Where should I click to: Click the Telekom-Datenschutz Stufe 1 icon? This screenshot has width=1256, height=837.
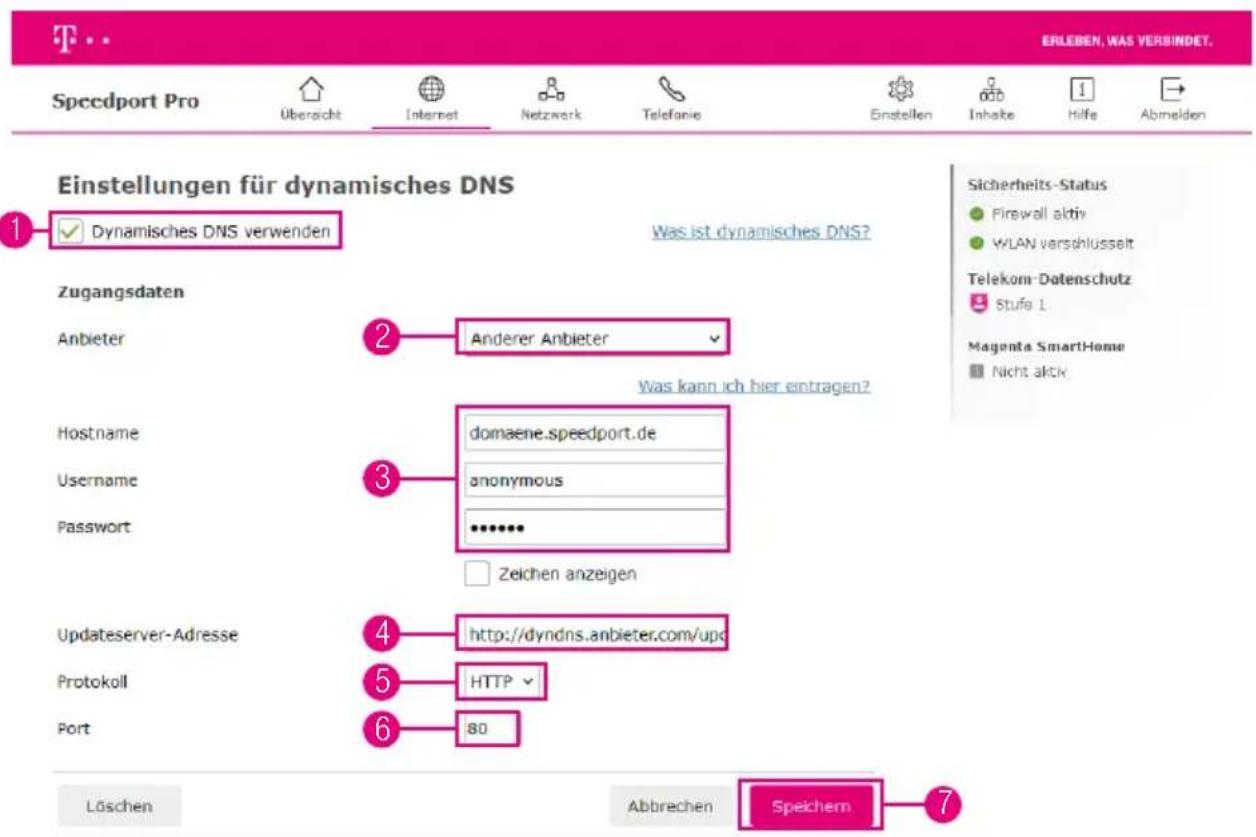977,304
